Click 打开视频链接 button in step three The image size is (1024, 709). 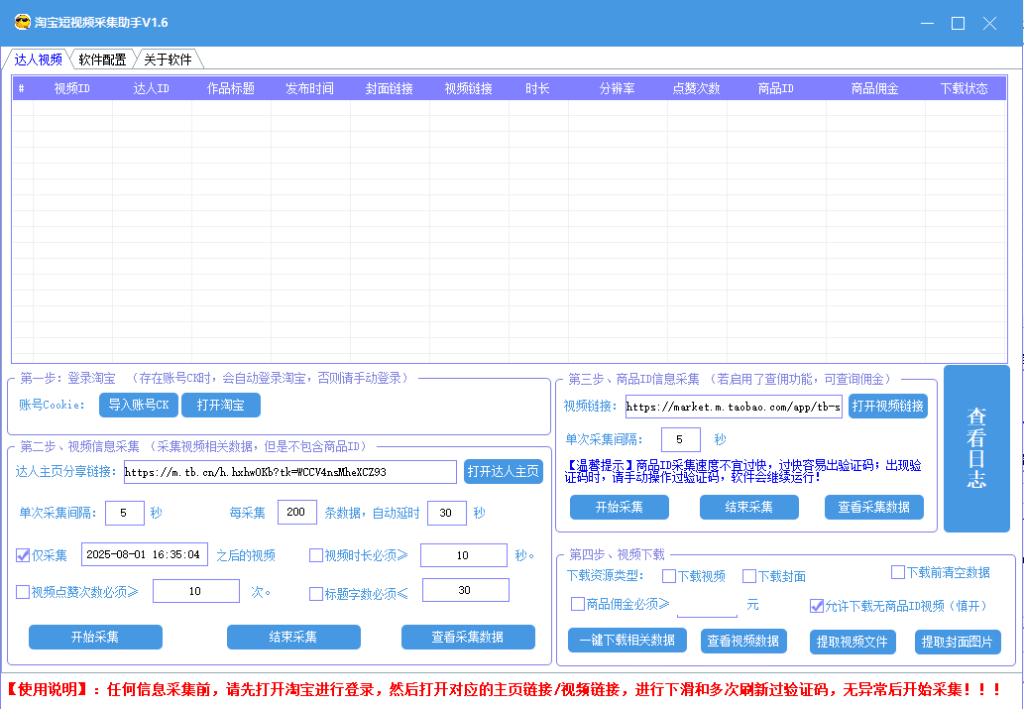[x=888, y=406]
